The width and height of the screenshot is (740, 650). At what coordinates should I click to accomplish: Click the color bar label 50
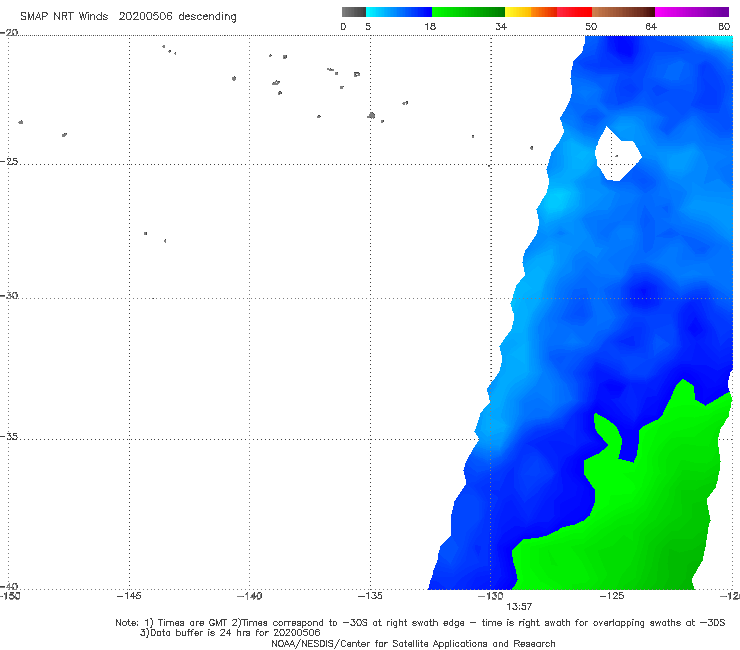pos(591,26)
